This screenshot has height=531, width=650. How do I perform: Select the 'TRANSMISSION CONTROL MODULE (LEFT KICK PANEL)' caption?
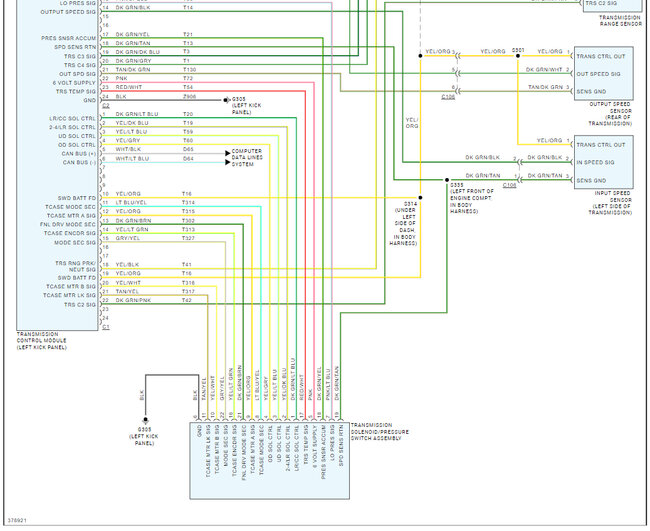coord(41,341)
